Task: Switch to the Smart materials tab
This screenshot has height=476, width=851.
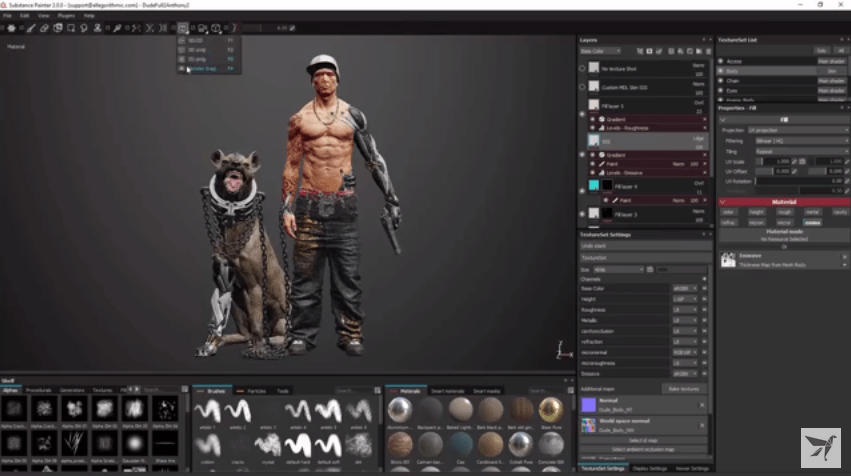Action: 447,391
